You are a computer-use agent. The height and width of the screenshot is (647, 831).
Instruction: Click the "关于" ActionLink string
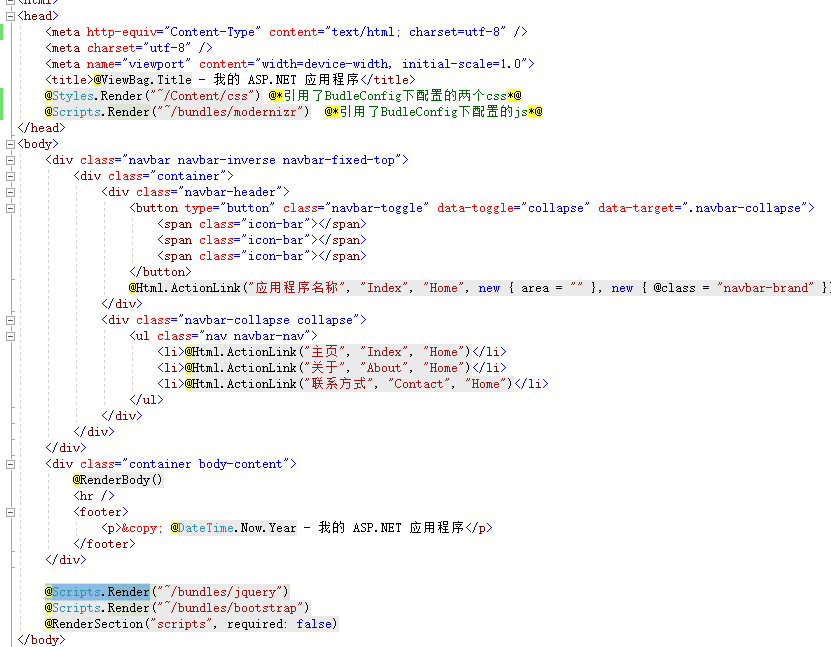325,368
